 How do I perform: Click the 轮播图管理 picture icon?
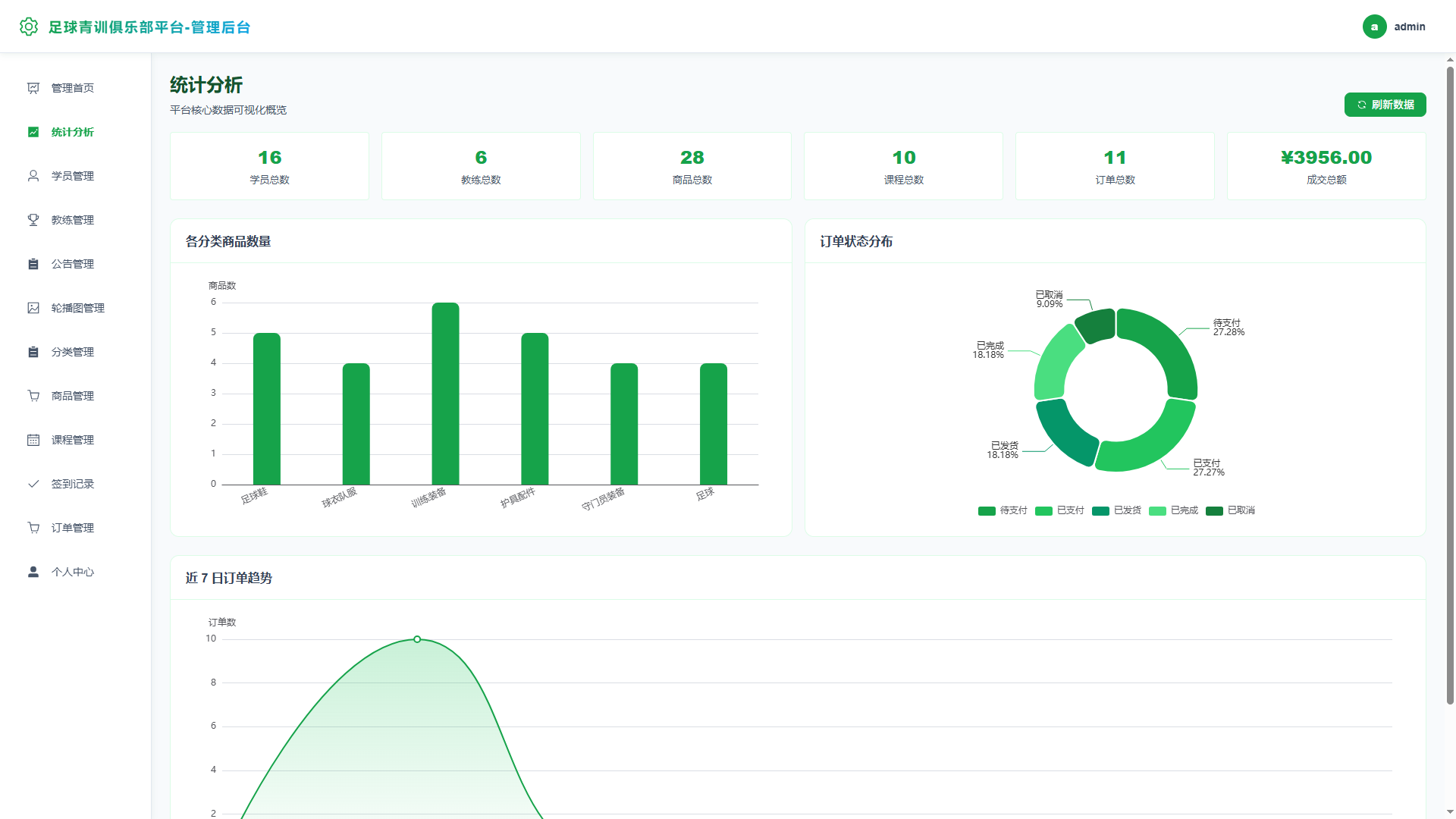(x=33, y=308)
